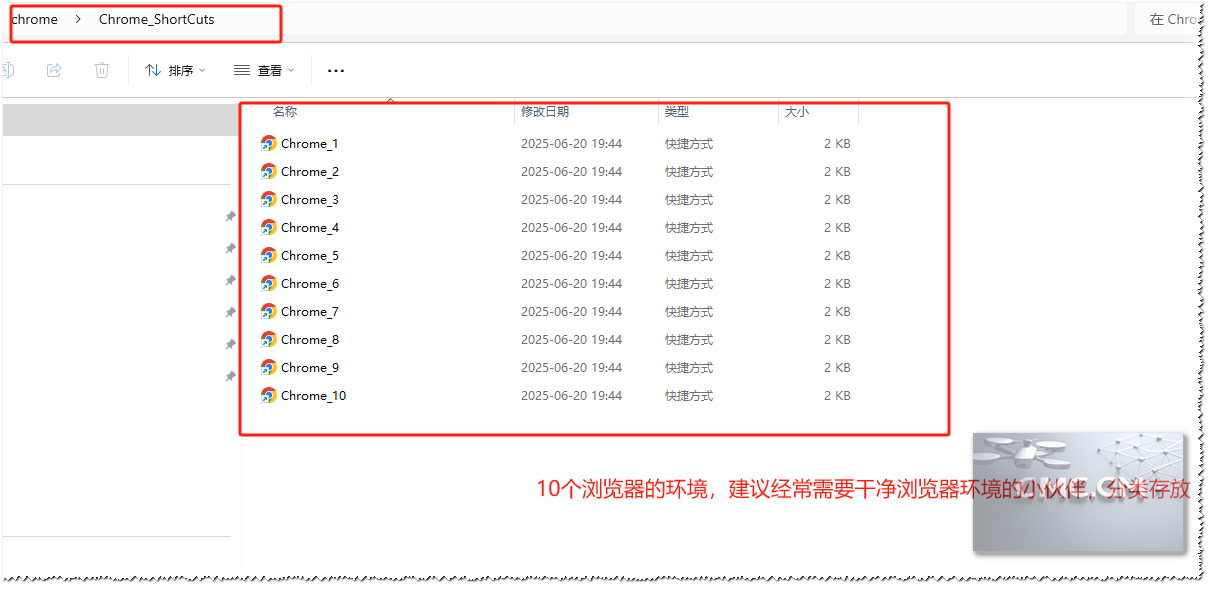This screenshot has width=1213, height=590.
Task: Click the Chrome_1 shortcut icon
Action: click(268, 143)
